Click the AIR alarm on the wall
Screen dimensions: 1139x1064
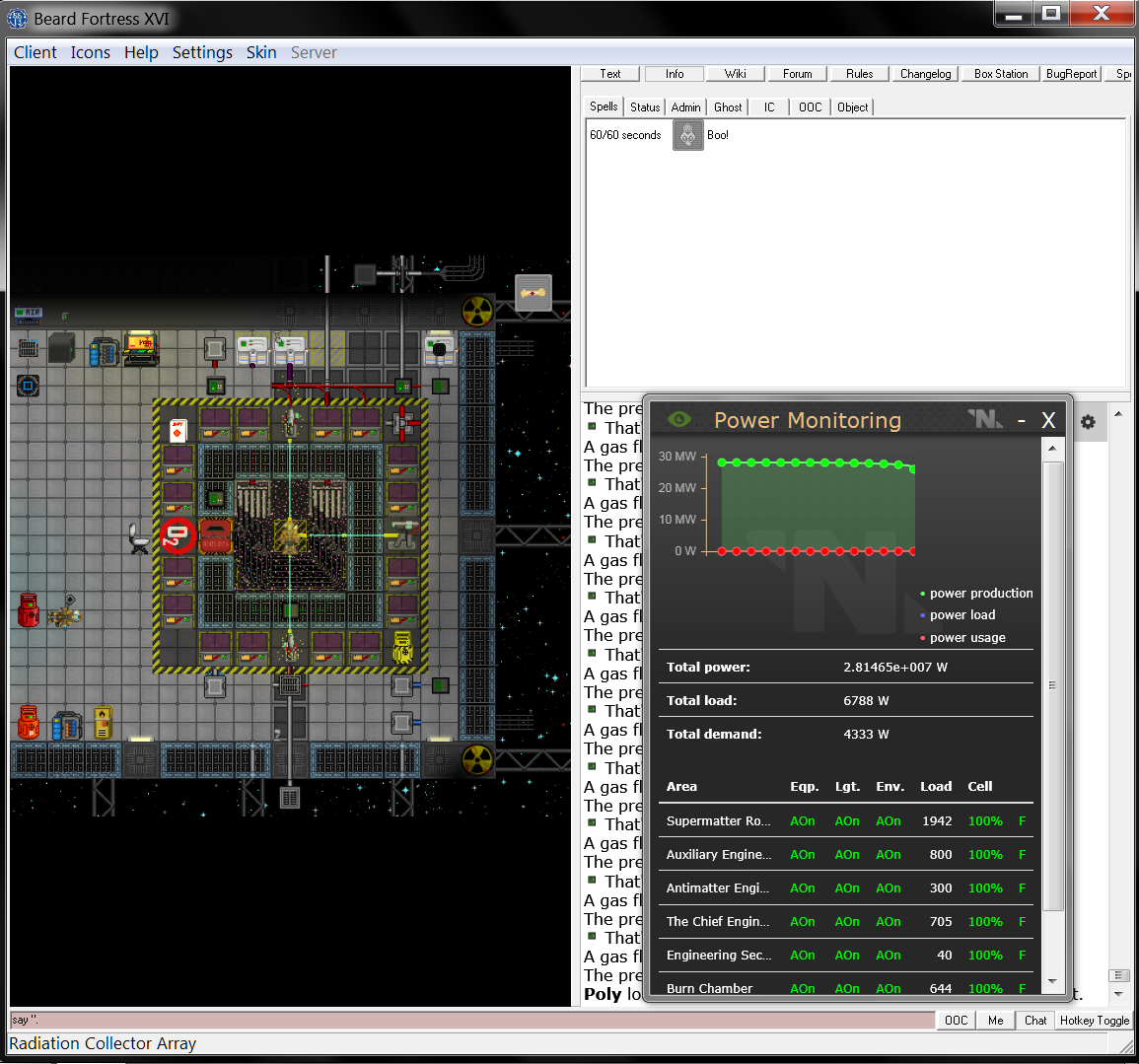tap(29, 314)
